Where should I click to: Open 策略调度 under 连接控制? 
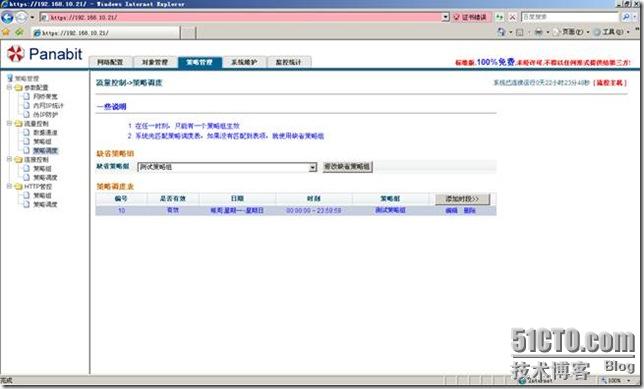(x=45, y=177)
